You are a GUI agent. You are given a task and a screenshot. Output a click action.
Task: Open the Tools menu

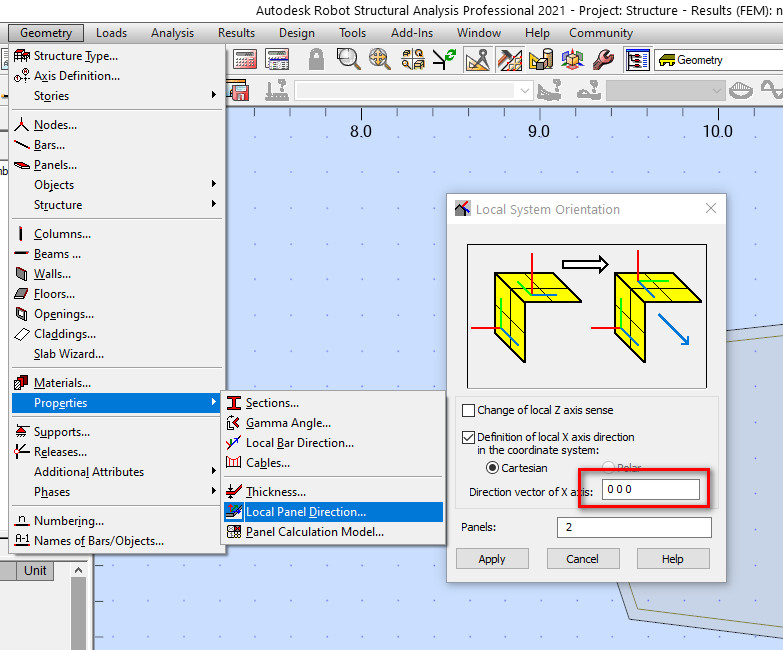point(353,33)
